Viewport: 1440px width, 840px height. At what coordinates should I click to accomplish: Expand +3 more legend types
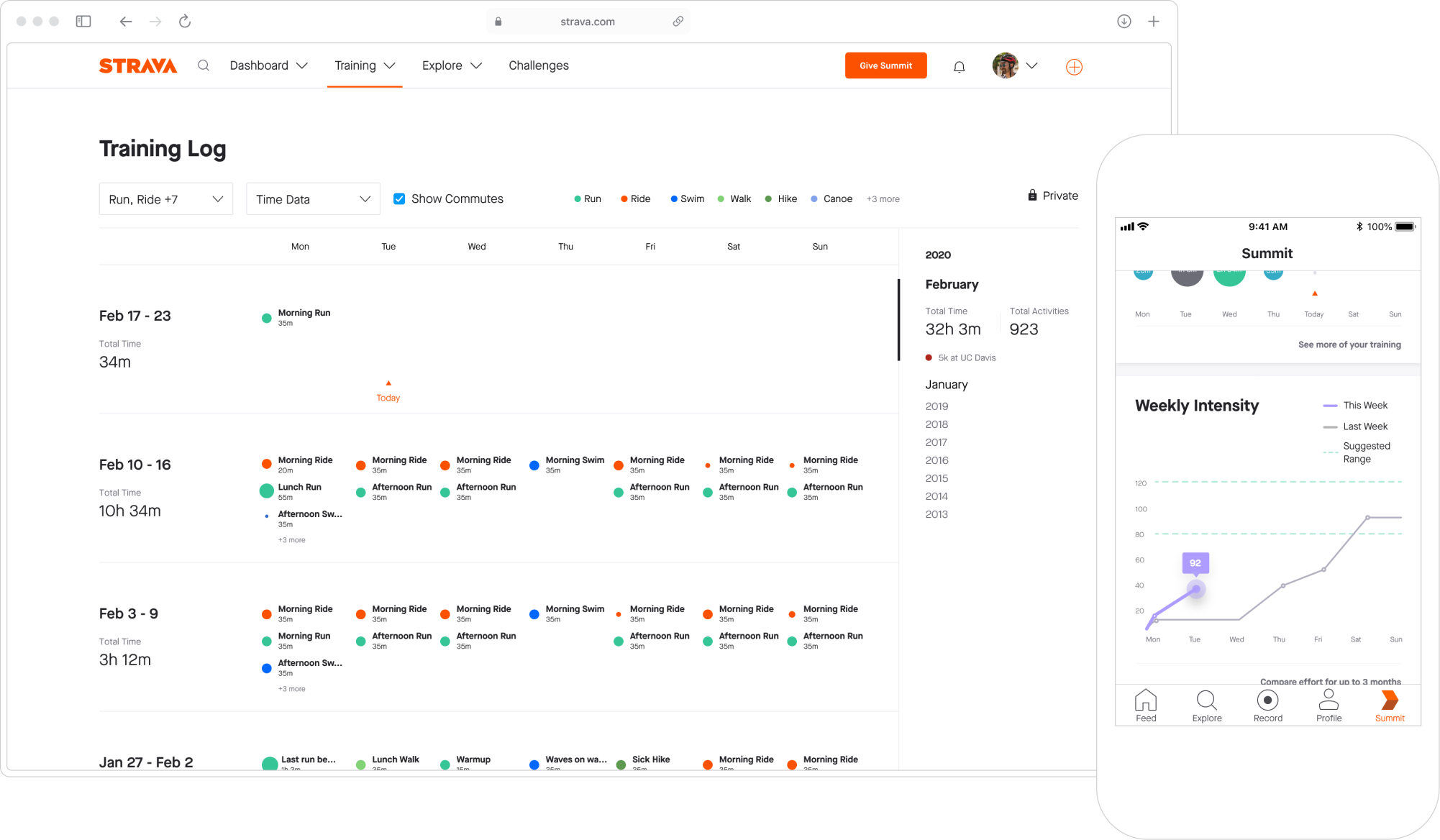click(x=883, y=199)
